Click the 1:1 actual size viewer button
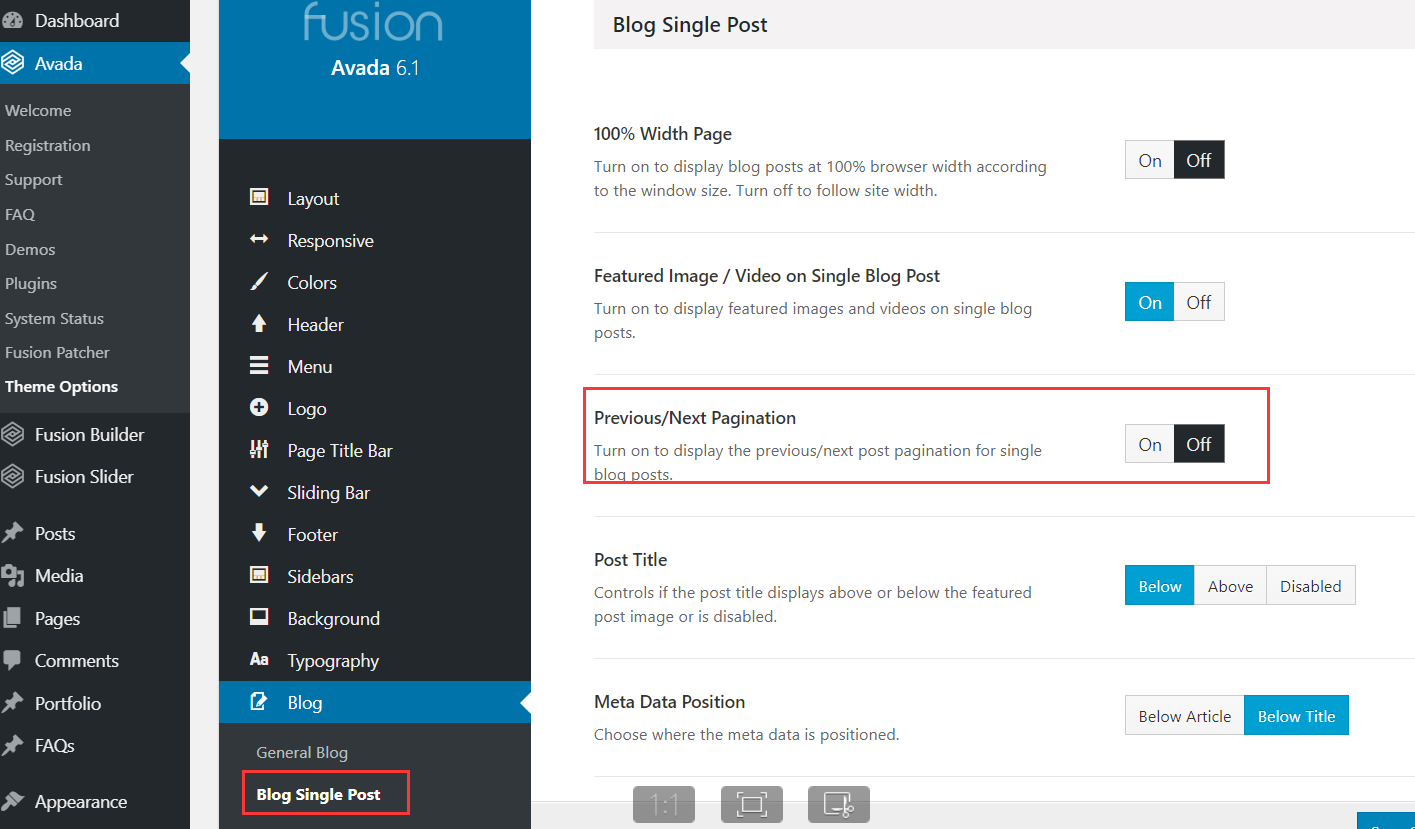 pyautogui.click(x=664, y=804)
